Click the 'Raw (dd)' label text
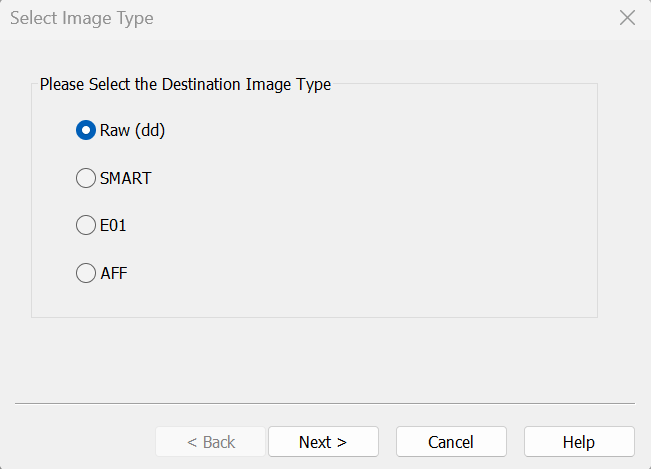 [x=132, y=130]
